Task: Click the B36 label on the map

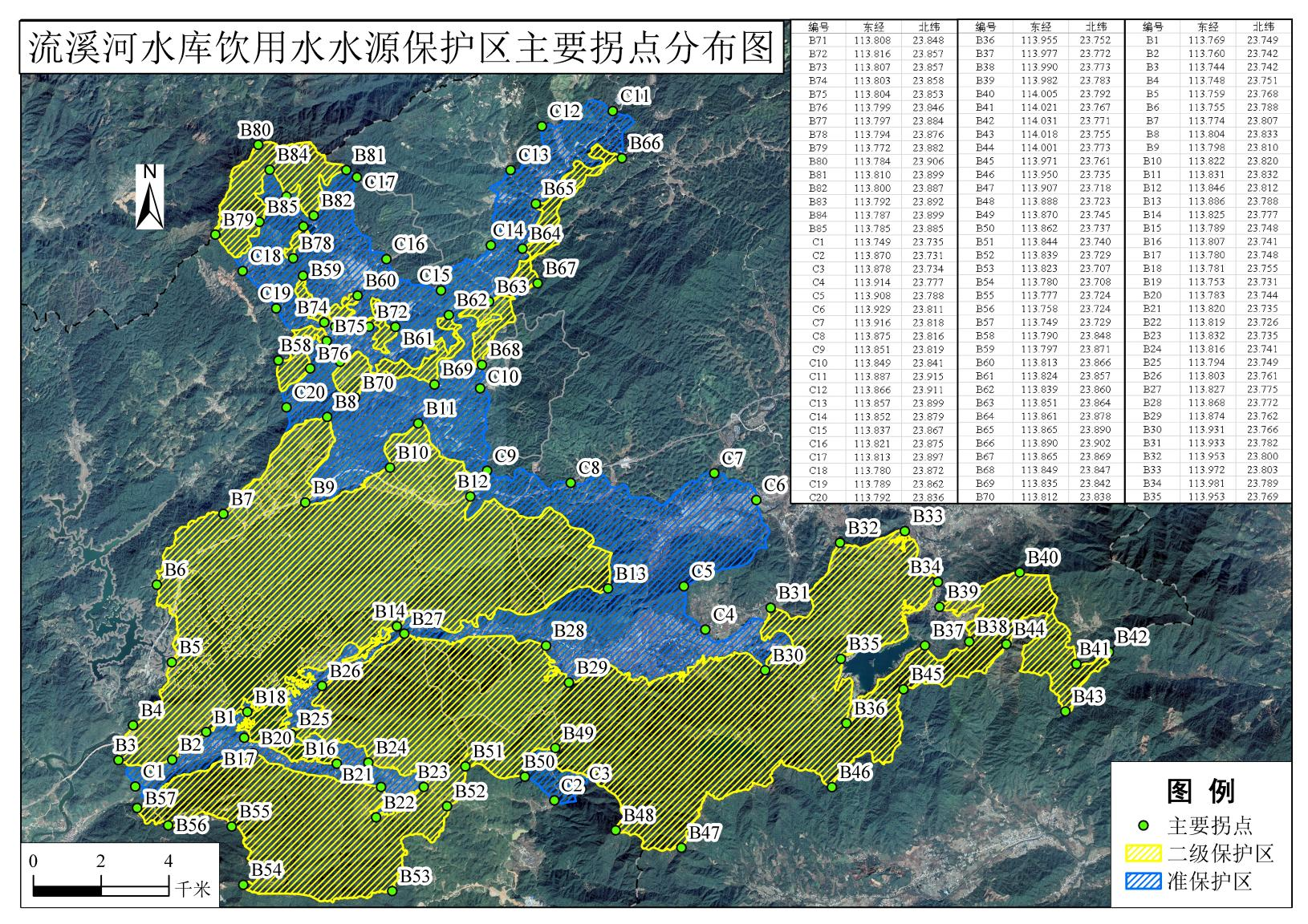Action: pyautogui.click(x=870, y=709)
